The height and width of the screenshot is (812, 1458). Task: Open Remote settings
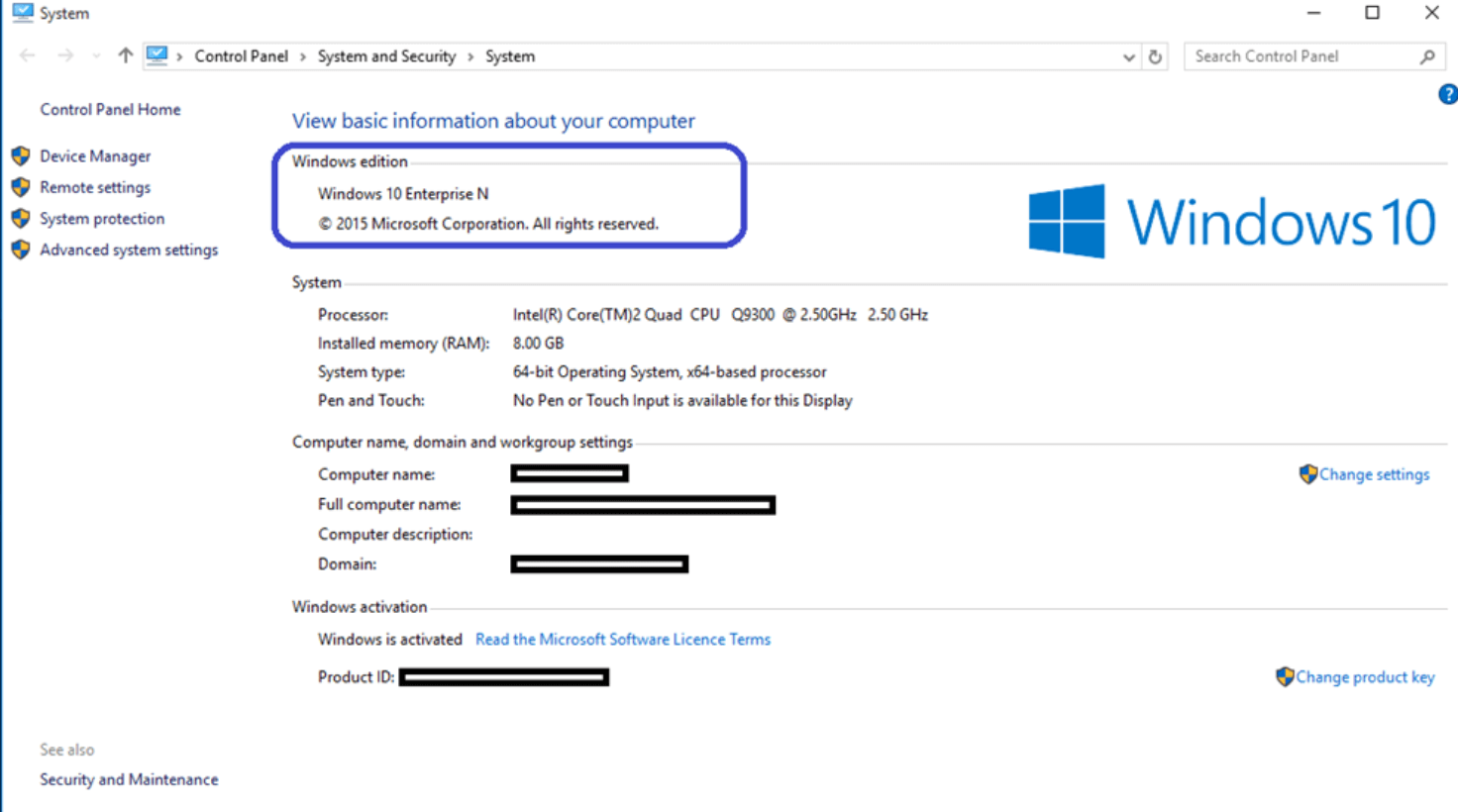click(x=95, y=187)
